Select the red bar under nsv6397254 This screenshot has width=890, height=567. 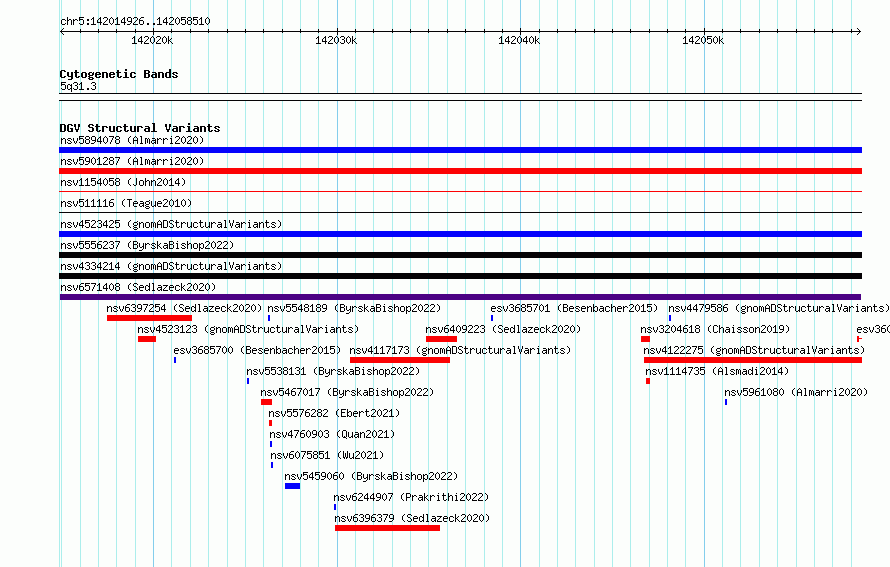click(x=149, y=318)
